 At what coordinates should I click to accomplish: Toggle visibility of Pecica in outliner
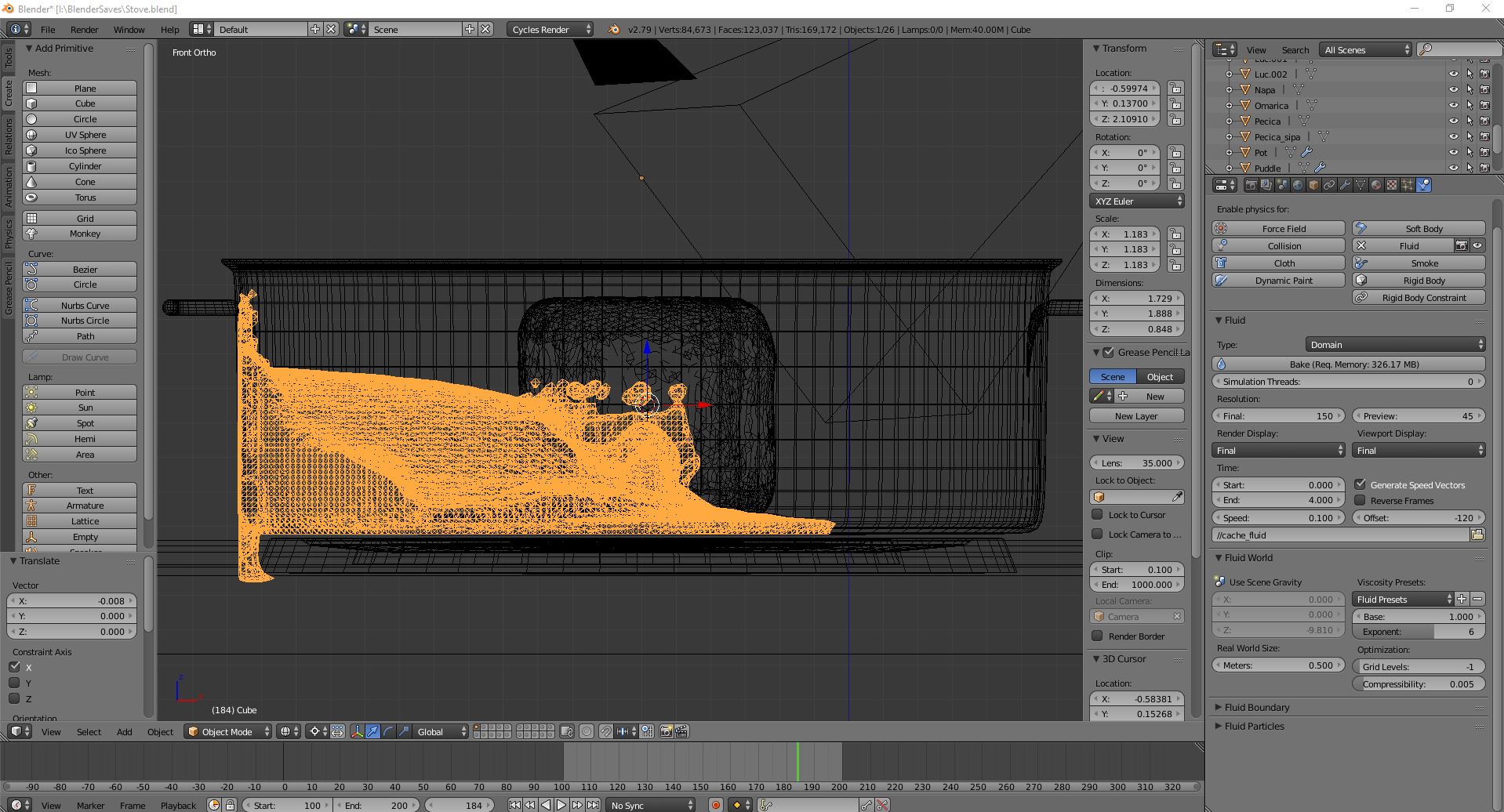click(x=1453, y=121)
